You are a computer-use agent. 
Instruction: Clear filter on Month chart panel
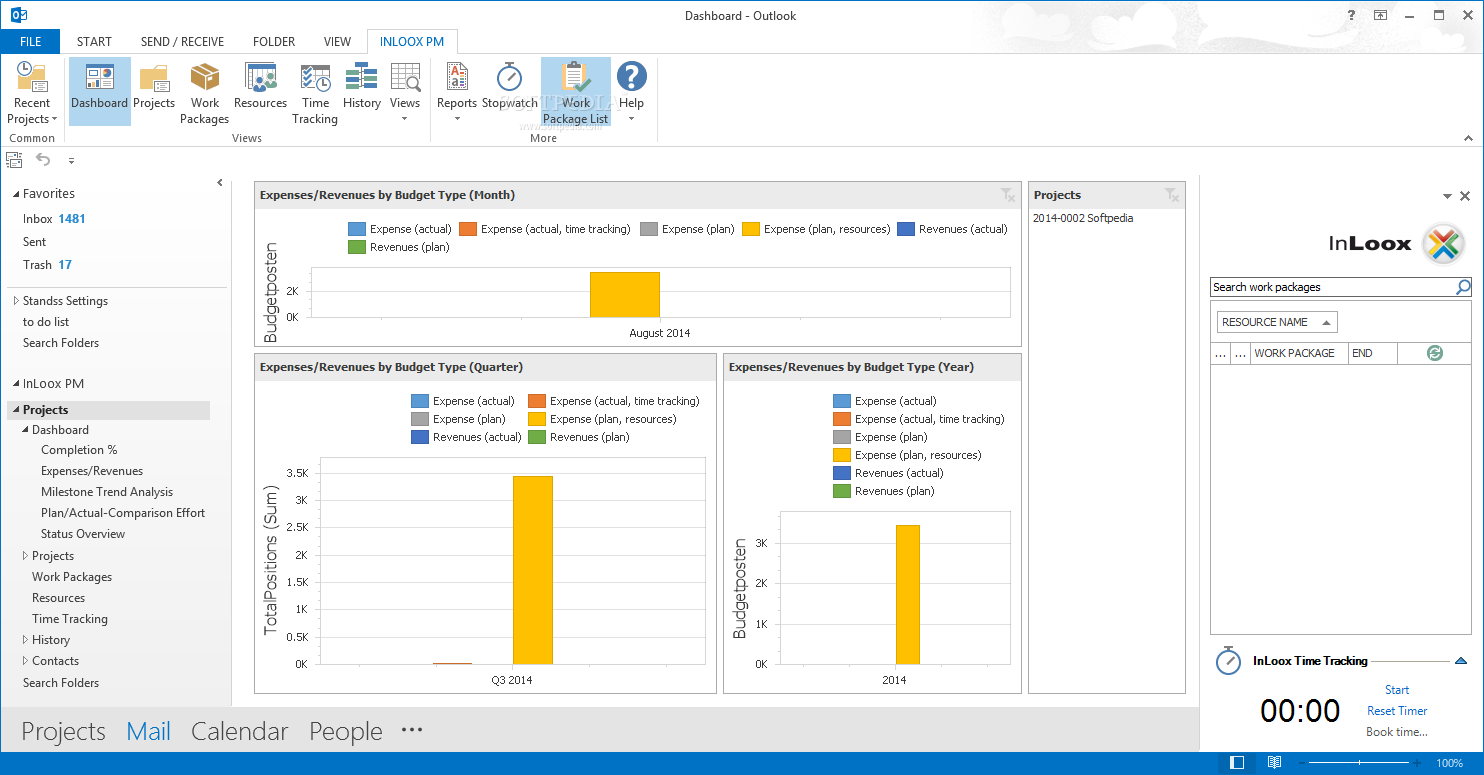1007,194
